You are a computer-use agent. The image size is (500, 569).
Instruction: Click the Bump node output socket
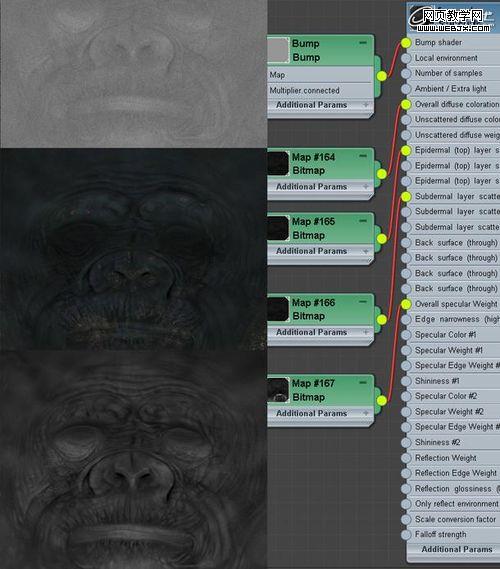[x=381, y=76]
